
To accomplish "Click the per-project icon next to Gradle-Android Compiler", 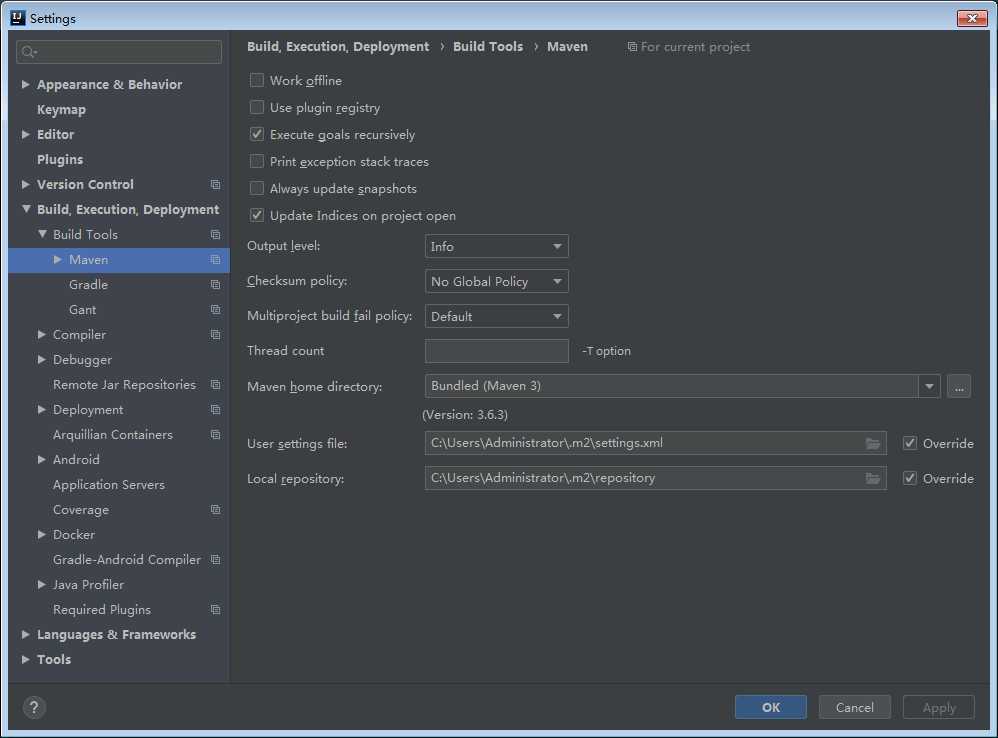I will (216, 560).
